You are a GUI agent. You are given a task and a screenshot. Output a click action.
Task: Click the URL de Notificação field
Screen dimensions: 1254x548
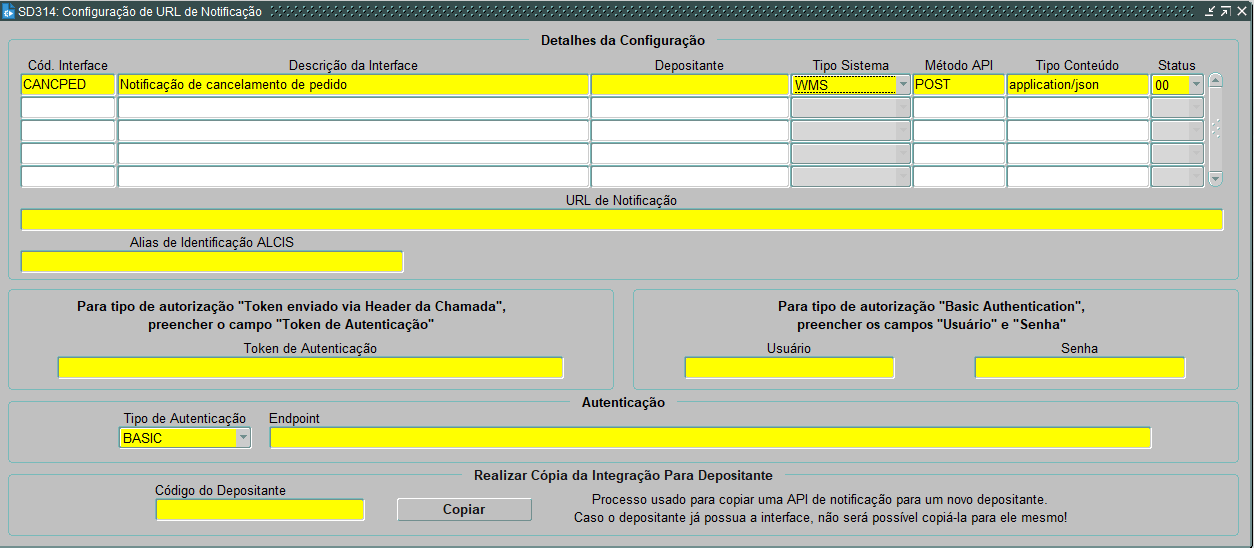click(x=622, y=220)
